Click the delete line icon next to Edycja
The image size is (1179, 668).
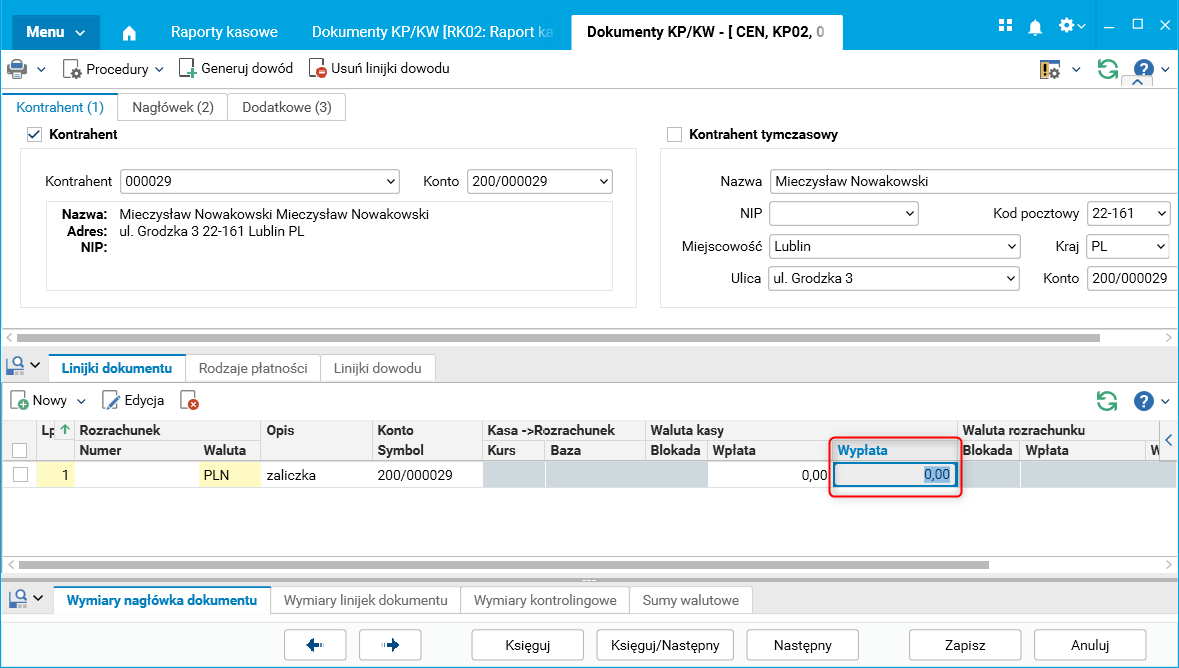189,401
